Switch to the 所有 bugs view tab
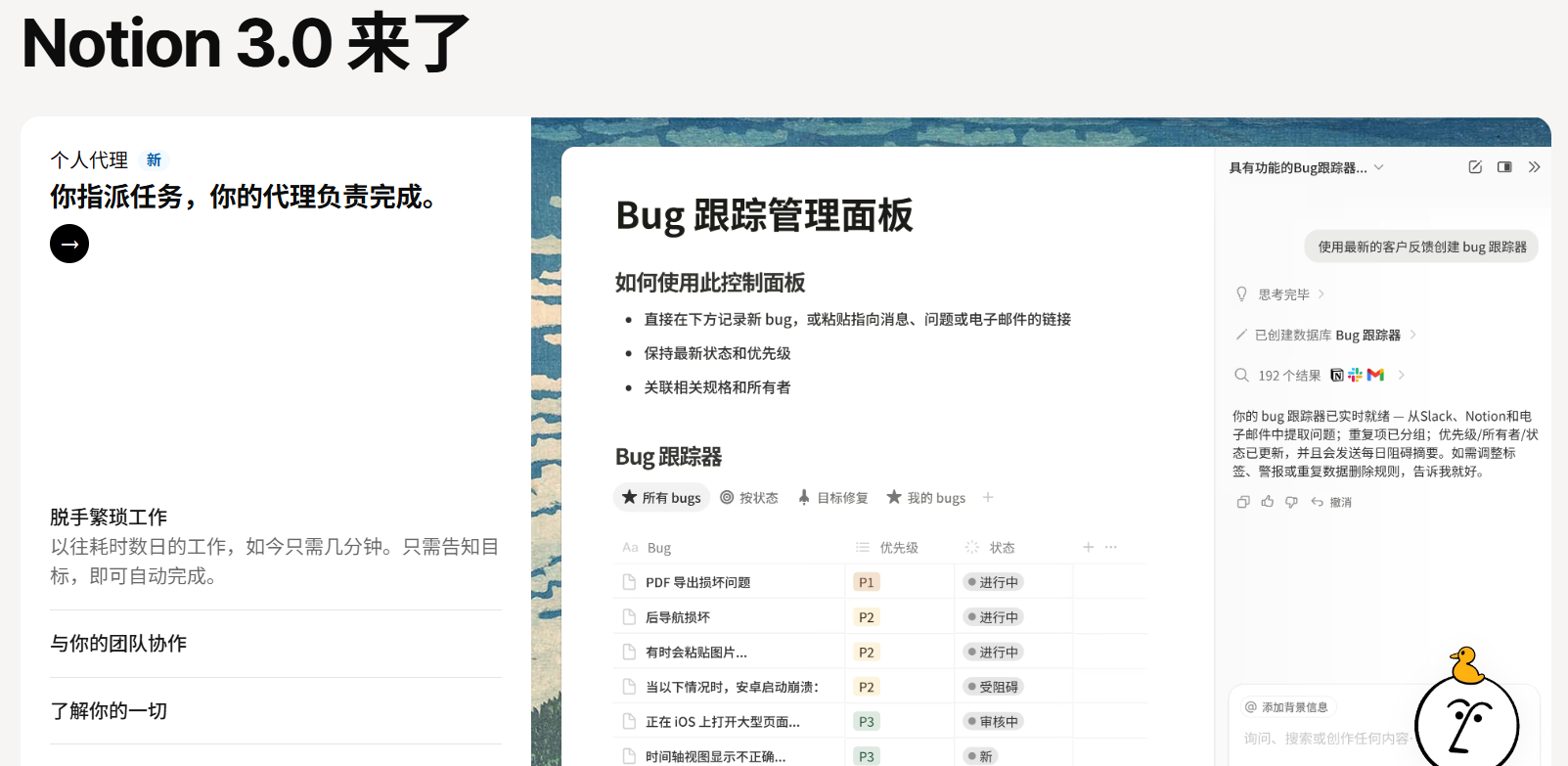 point(662,497)
